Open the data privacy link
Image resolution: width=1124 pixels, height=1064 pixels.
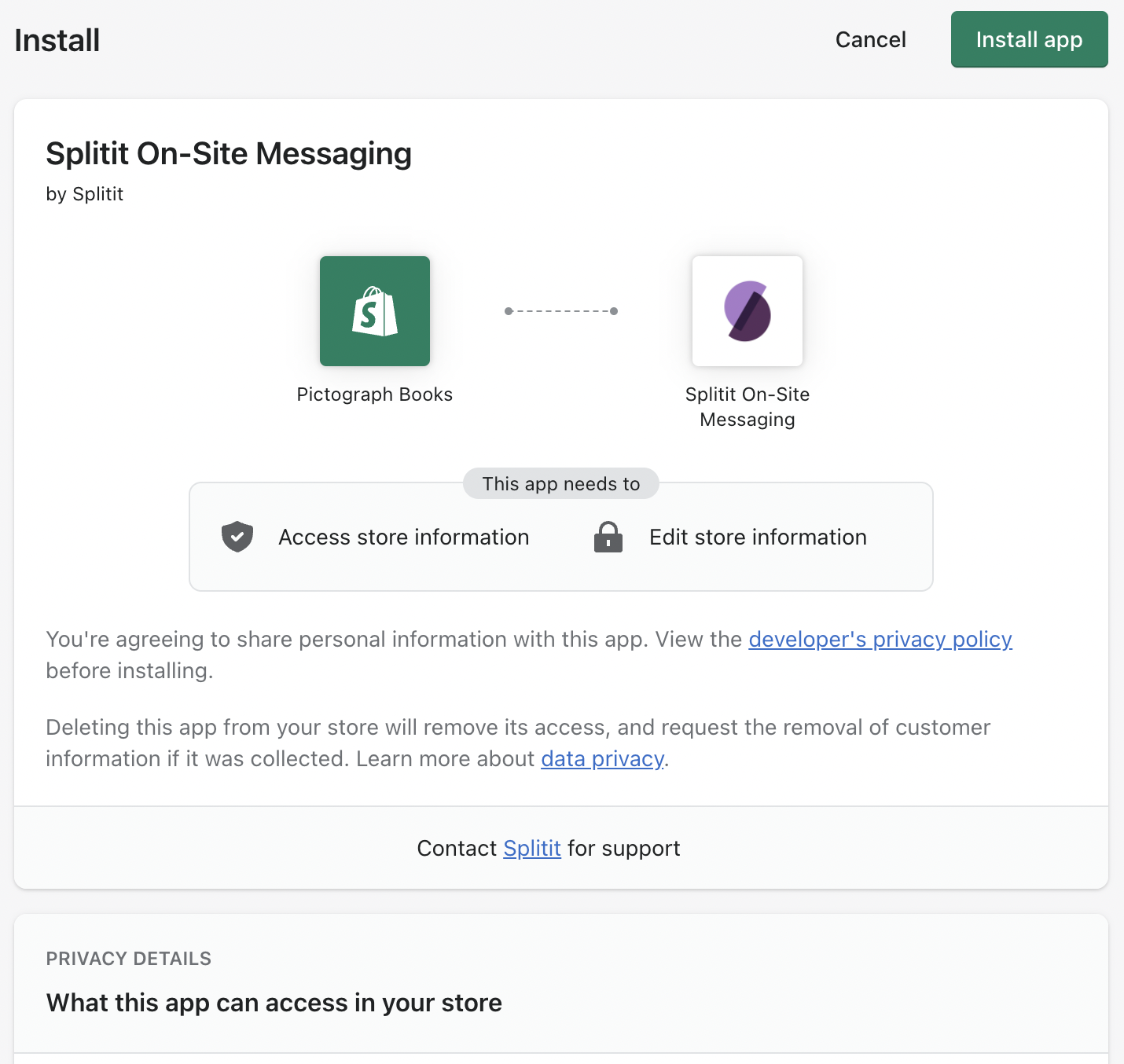(602, 758)
